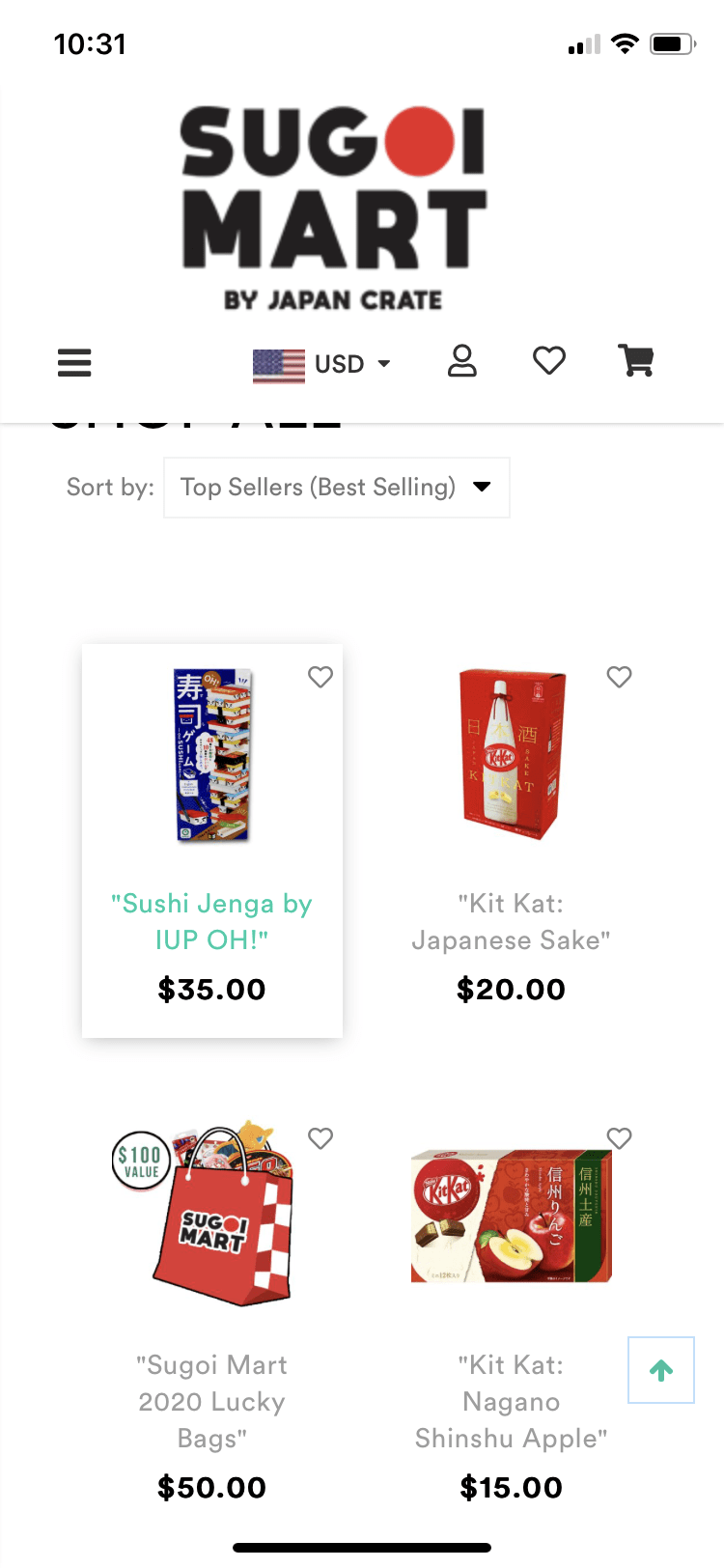Tap the scroll-to-top arrow button
This screenshot has height=1568, width=724.
661,1370
